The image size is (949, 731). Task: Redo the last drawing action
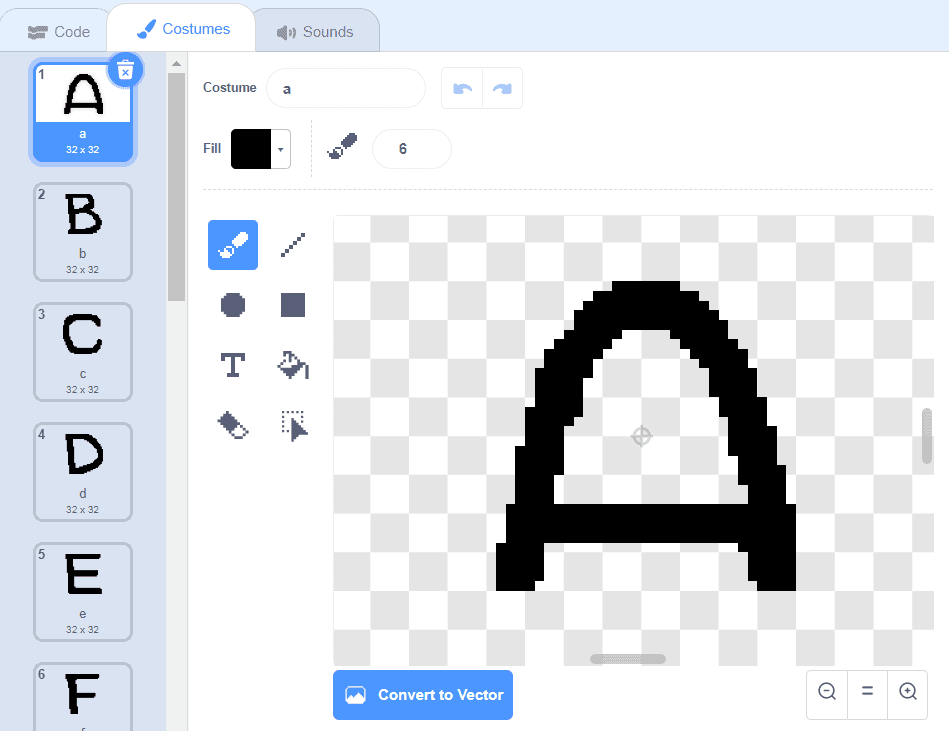(x=503, y=88)
